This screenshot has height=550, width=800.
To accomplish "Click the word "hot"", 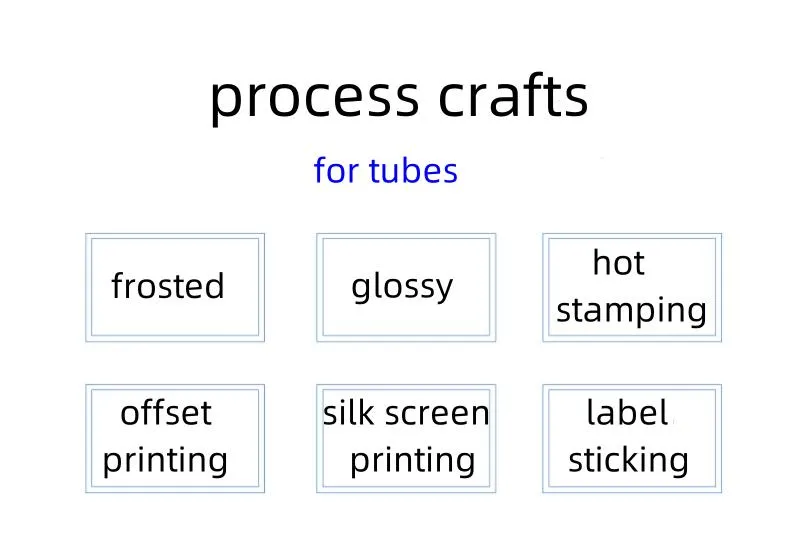I will tap(618, 263).
